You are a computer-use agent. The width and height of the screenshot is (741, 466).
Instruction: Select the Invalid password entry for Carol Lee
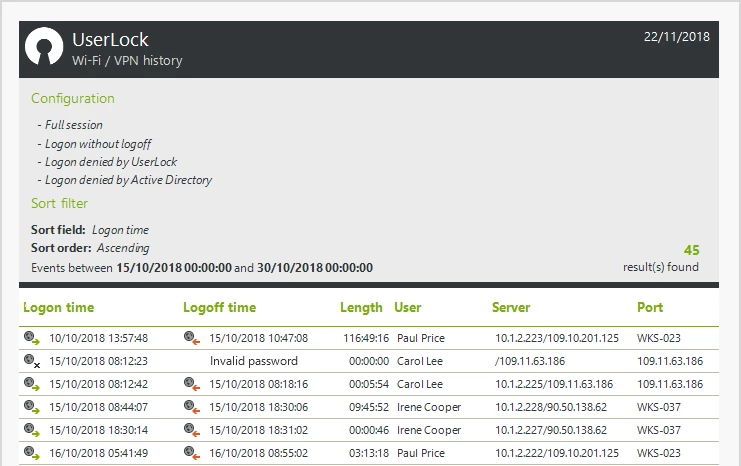coord(253,361)
